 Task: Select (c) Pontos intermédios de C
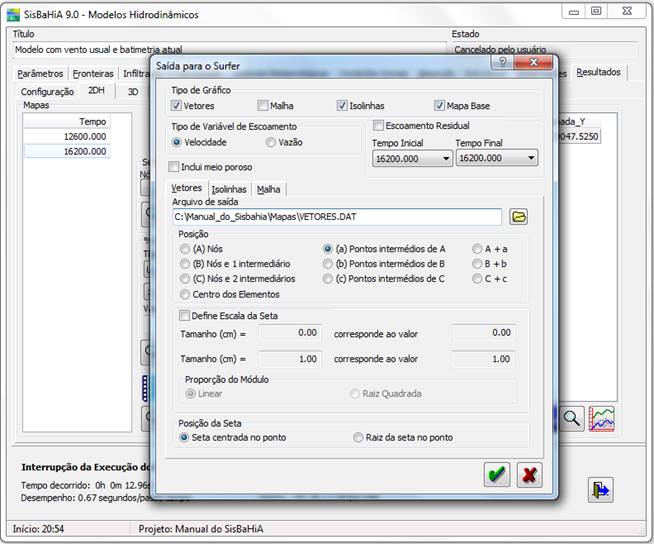click(x=328, y=278)
